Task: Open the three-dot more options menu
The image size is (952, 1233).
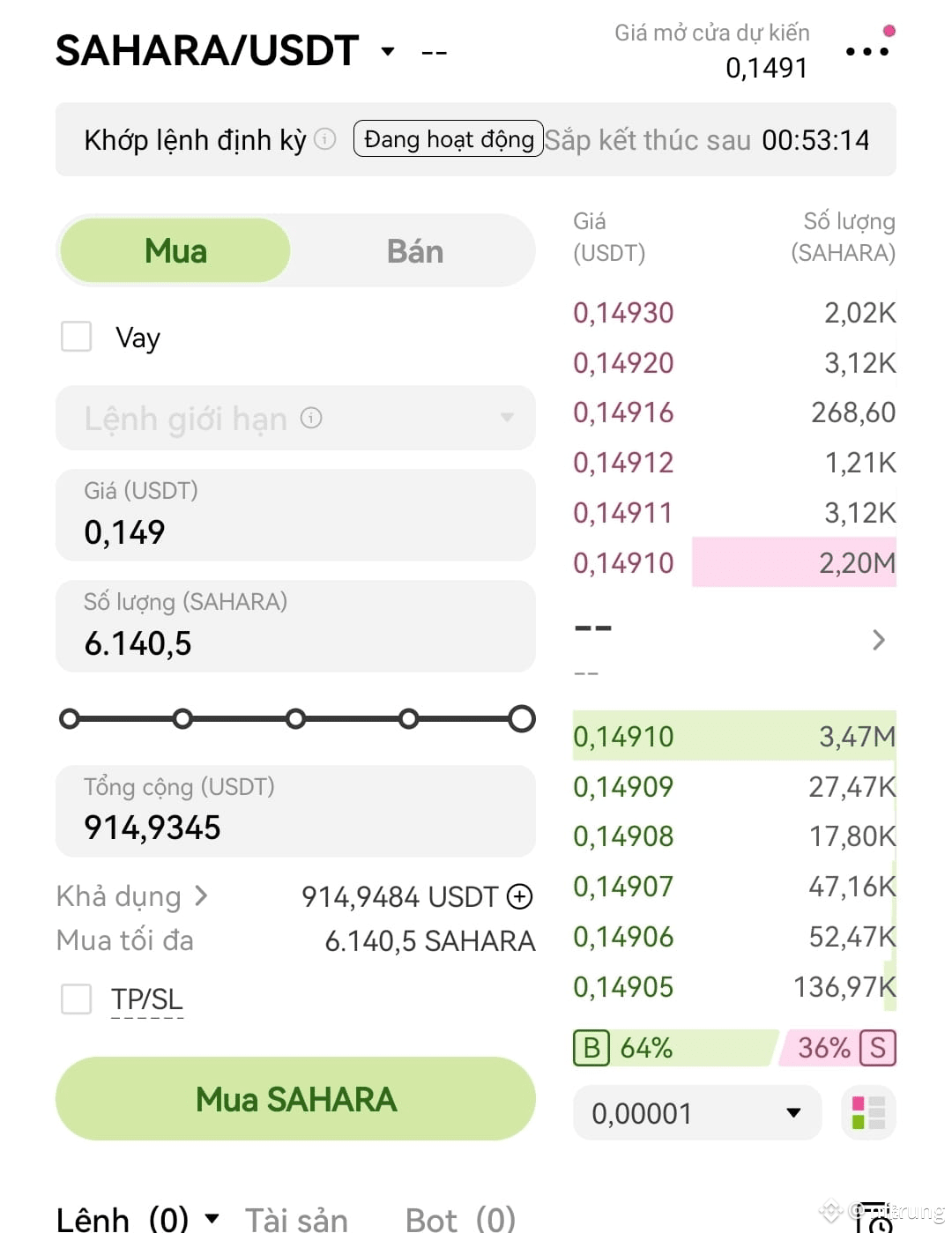Action: pyautogui.click(x=866, y=51)
